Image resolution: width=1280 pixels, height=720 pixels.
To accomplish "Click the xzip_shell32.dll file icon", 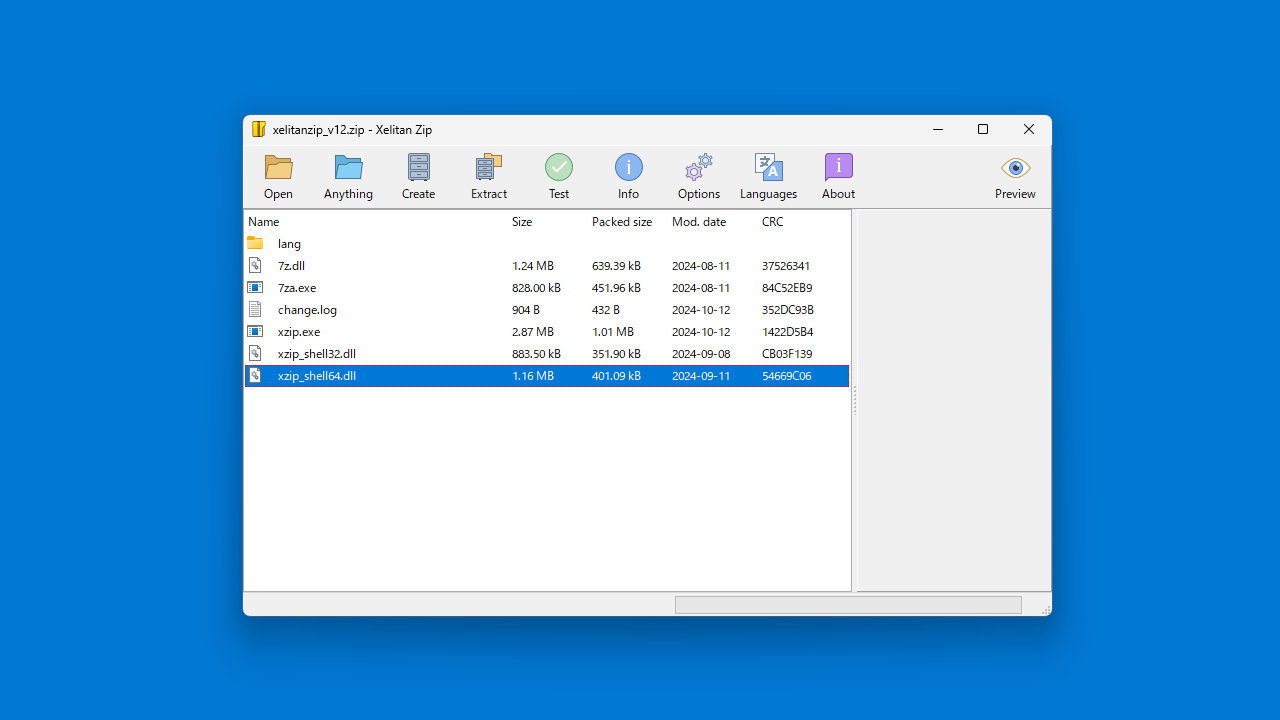I will (255, 353).
